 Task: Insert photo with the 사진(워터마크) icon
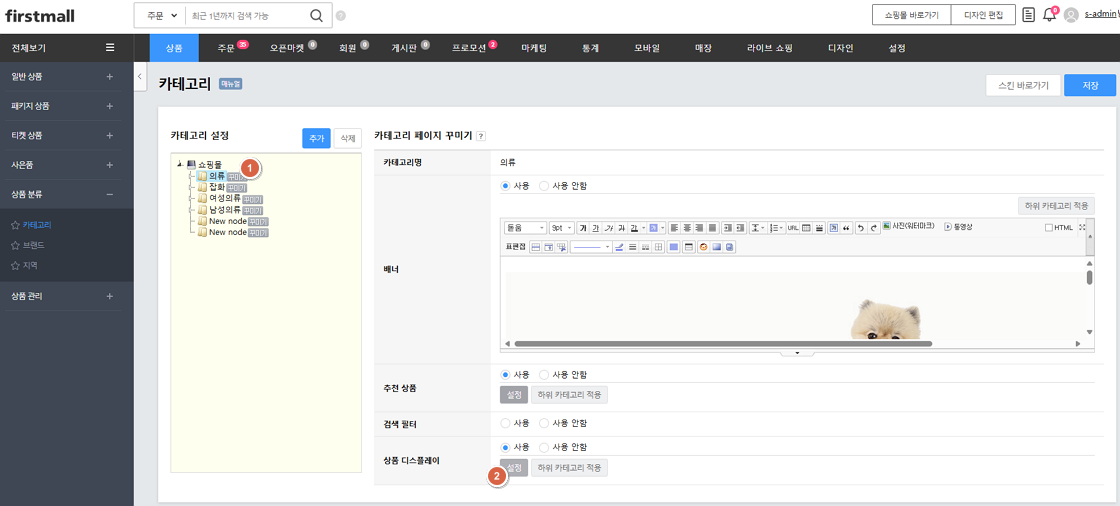909,227
